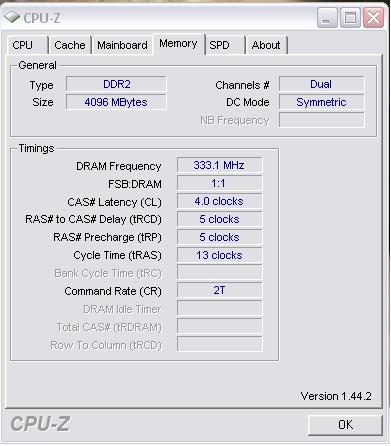Click the Channels # label
This screenshot has width=391, height=446.
coord(242,85)
